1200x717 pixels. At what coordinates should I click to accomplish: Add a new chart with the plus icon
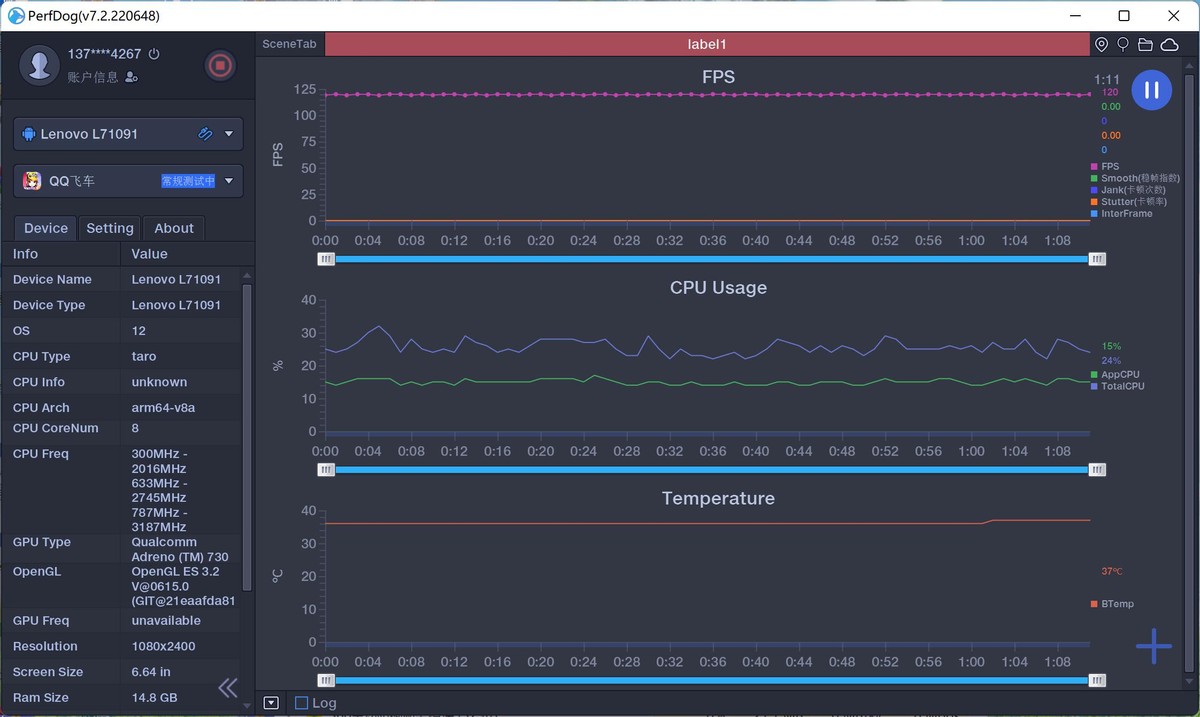[1153, 647]
